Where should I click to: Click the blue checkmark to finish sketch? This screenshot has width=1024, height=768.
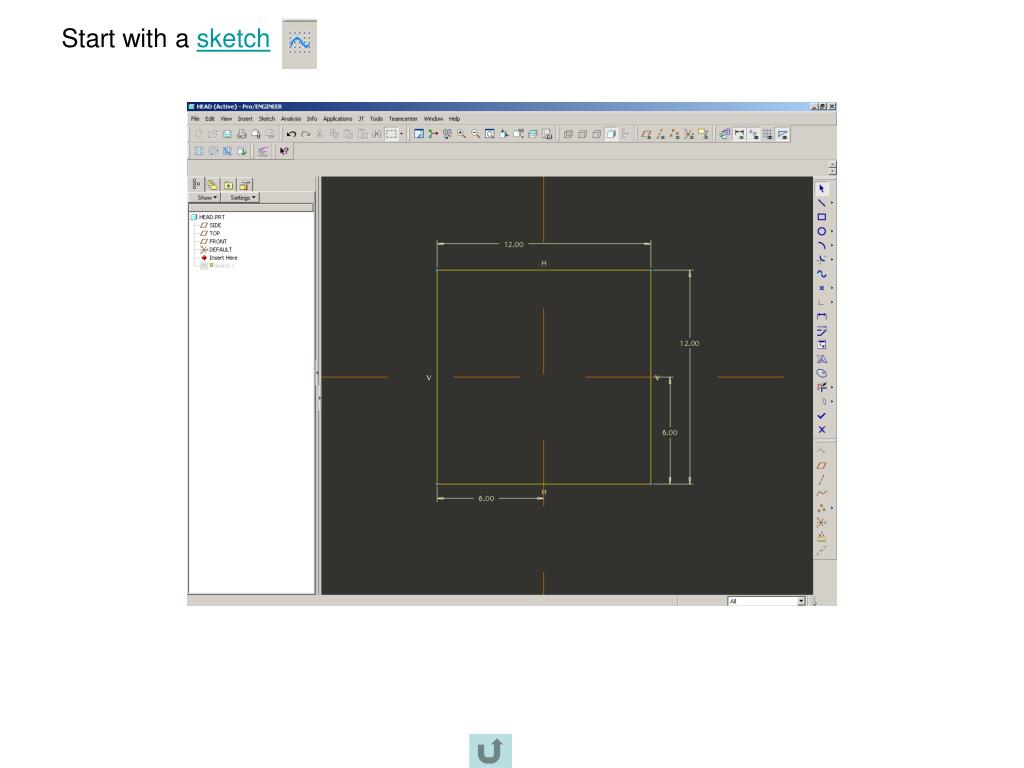click(x=822, y=415)
